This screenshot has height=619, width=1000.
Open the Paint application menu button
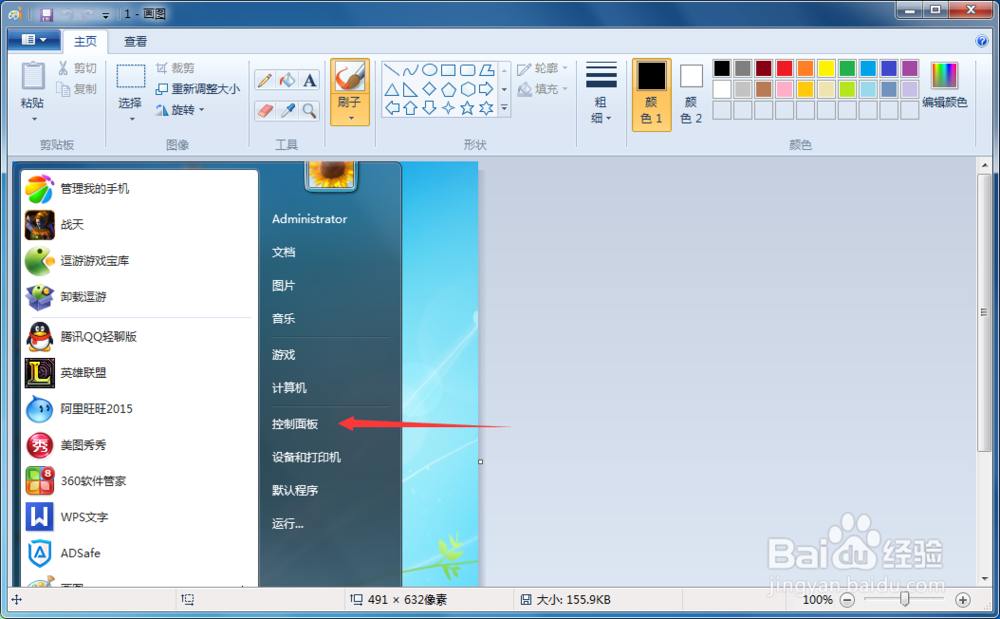34,40
